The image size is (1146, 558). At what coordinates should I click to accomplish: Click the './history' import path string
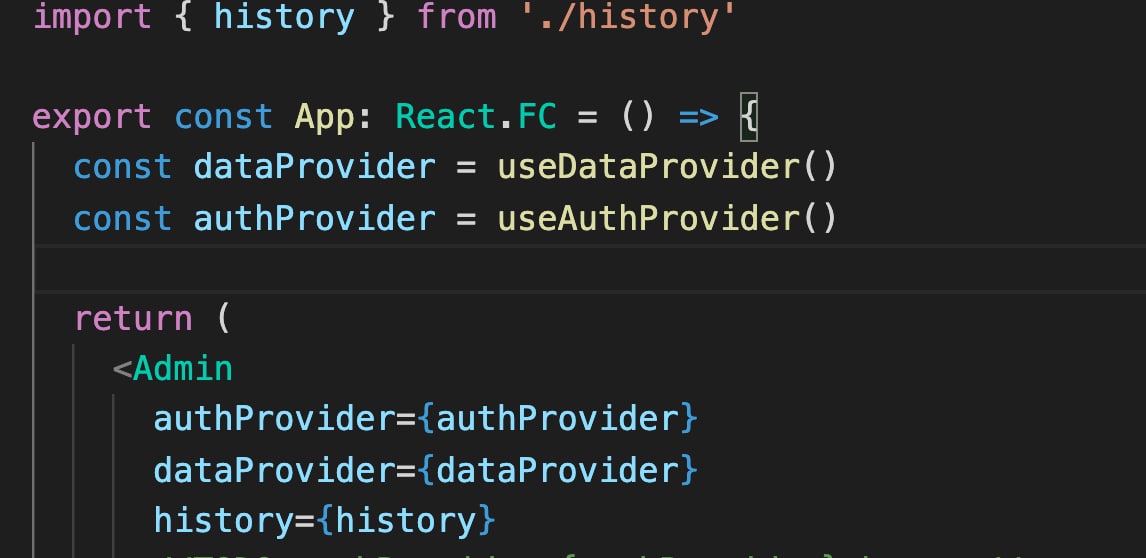coord(628,15)
